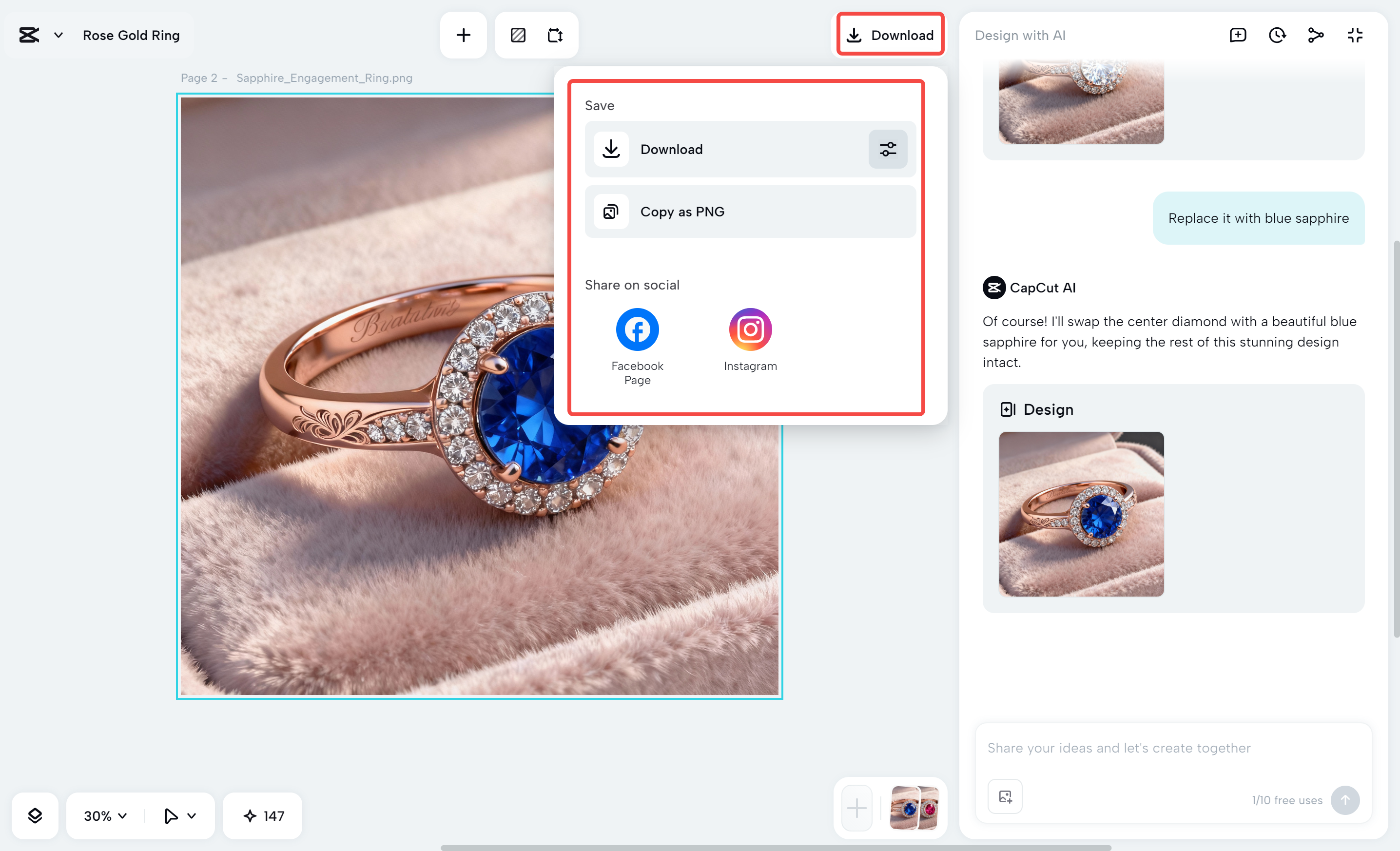Click the background removal hatched icon
This screenshot has height=851, width=1400.
[x=518, y=35]
